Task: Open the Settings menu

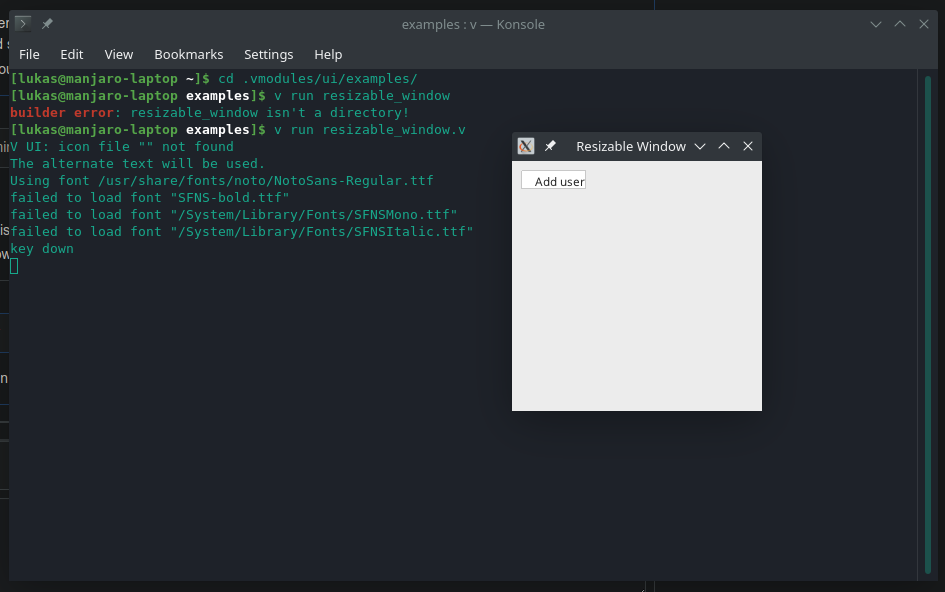Action: point(268,54)
